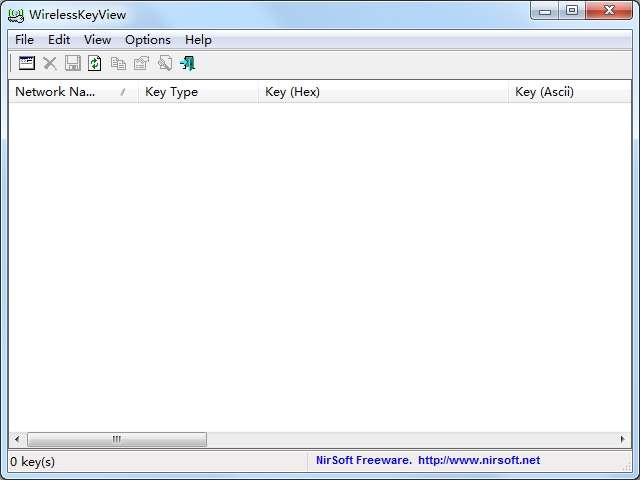The height and width of the screenshot is (480, 640).
Task: Open the File menu
Action: (x=24, y=40)
